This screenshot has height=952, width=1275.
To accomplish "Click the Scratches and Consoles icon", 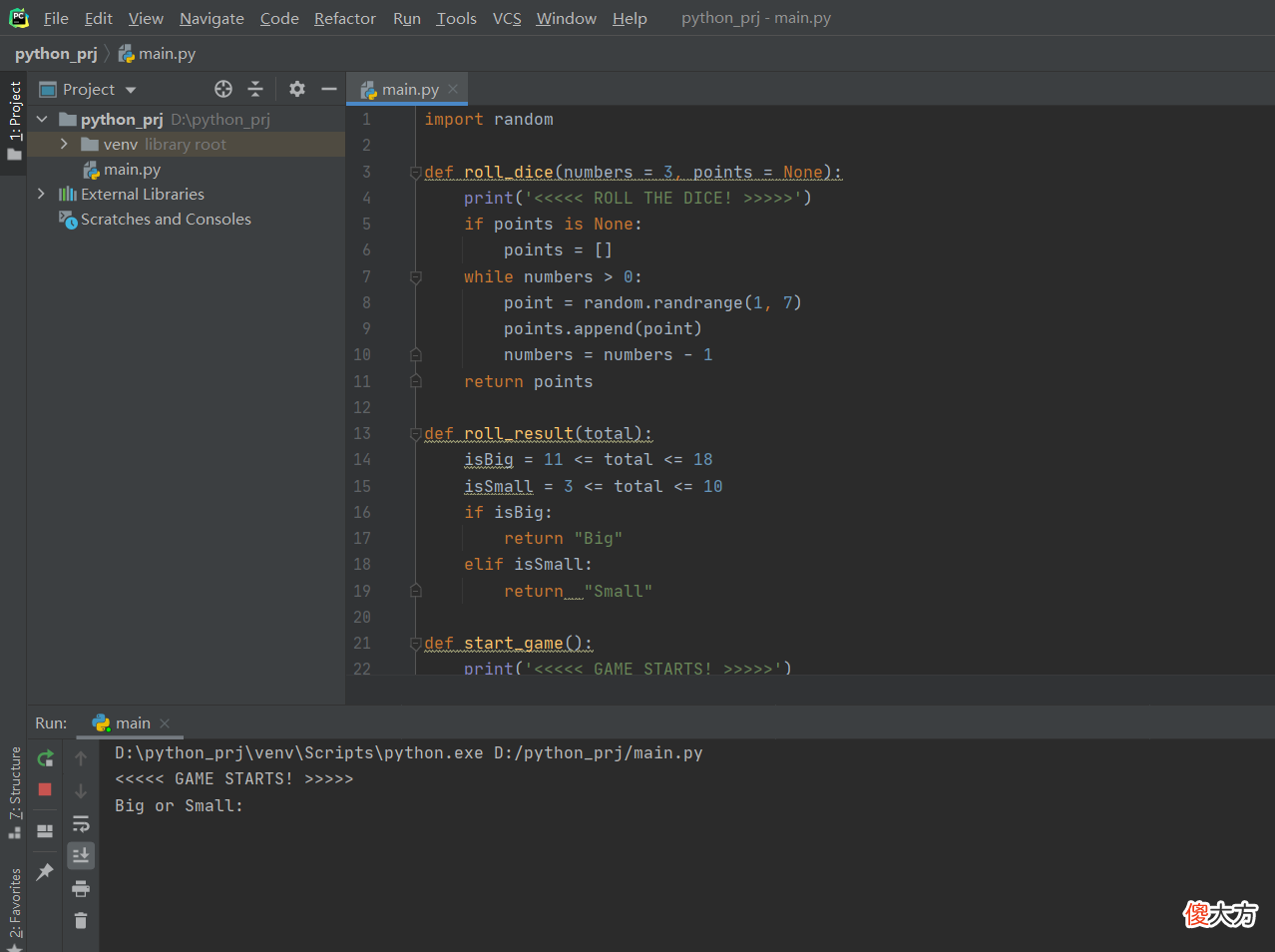I will (x=68, y=220).
